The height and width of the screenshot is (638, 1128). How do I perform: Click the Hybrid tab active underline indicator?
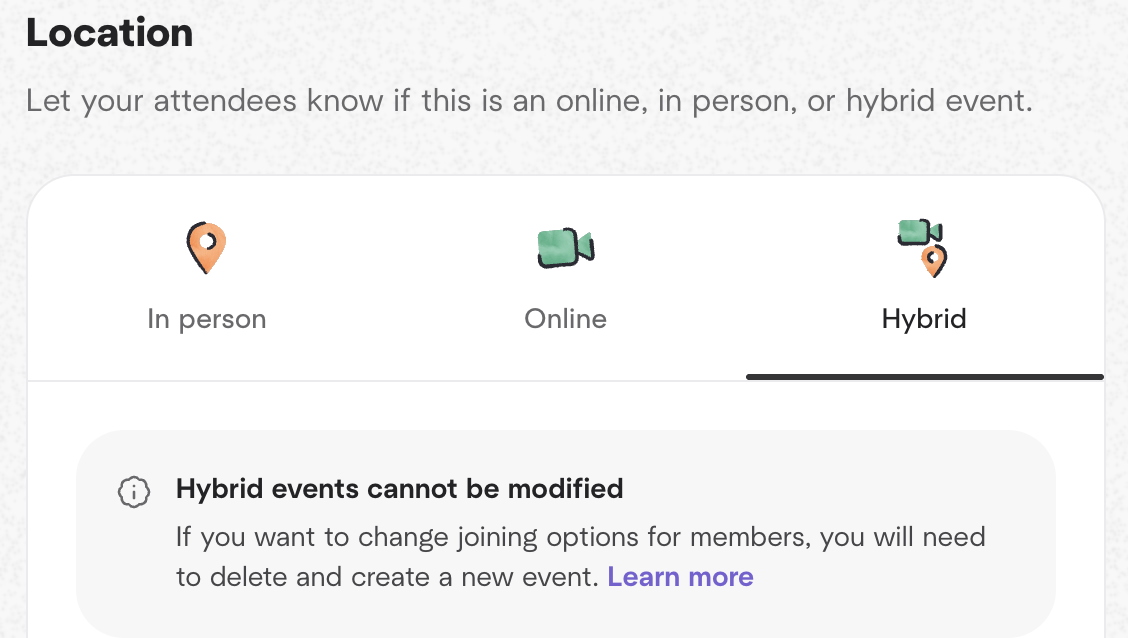coord(923,377)
